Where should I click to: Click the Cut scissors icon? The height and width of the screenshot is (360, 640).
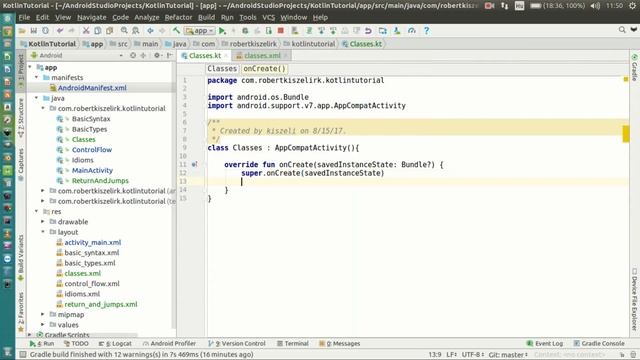tap(86, 31)
